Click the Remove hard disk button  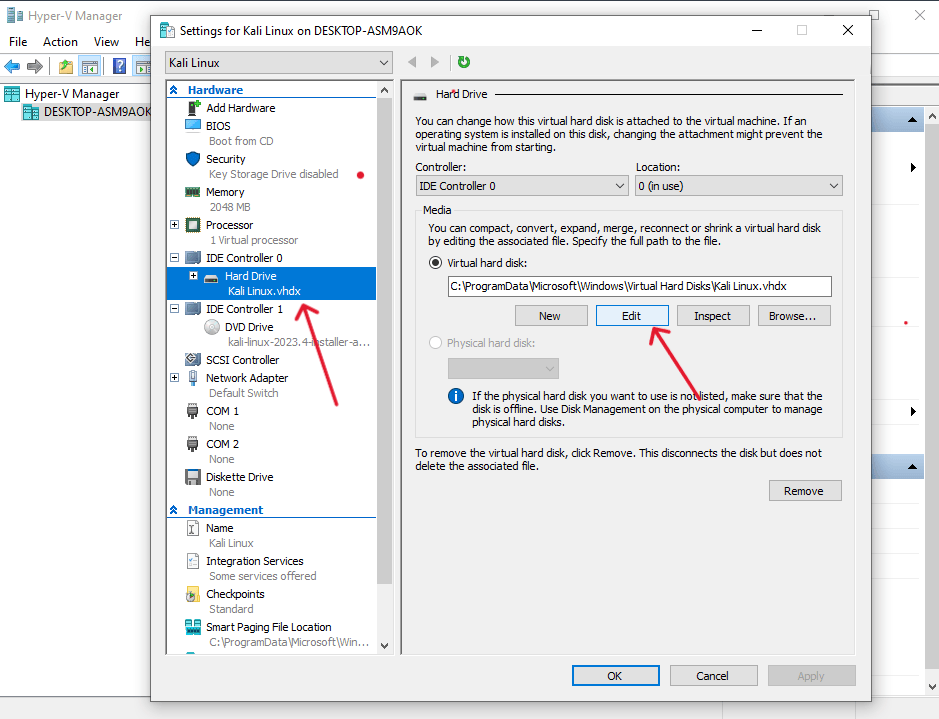(x=805, y=491)
